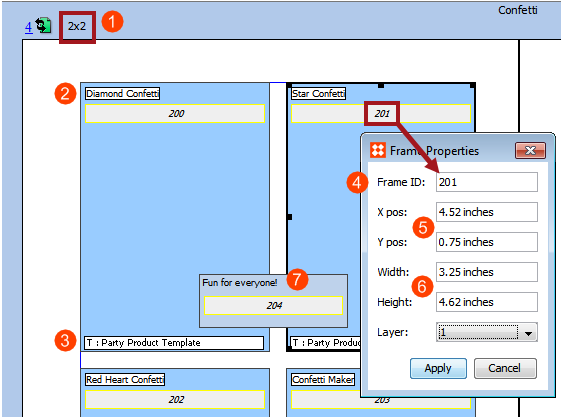The image size is (561, 417).
Task: Click the Y pos input field
Action: point(487,242)
